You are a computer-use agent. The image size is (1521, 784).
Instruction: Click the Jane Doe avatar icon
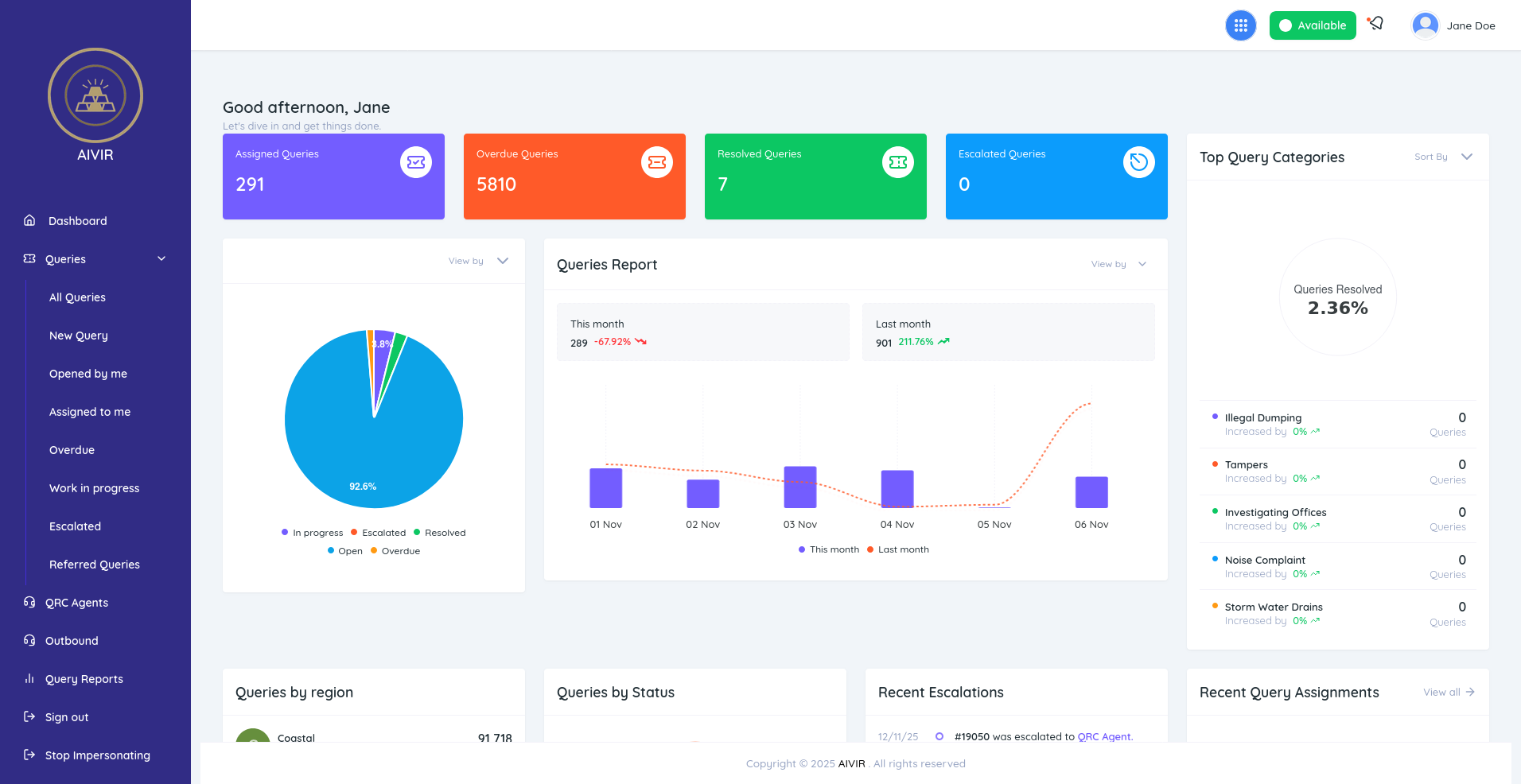1425,25
